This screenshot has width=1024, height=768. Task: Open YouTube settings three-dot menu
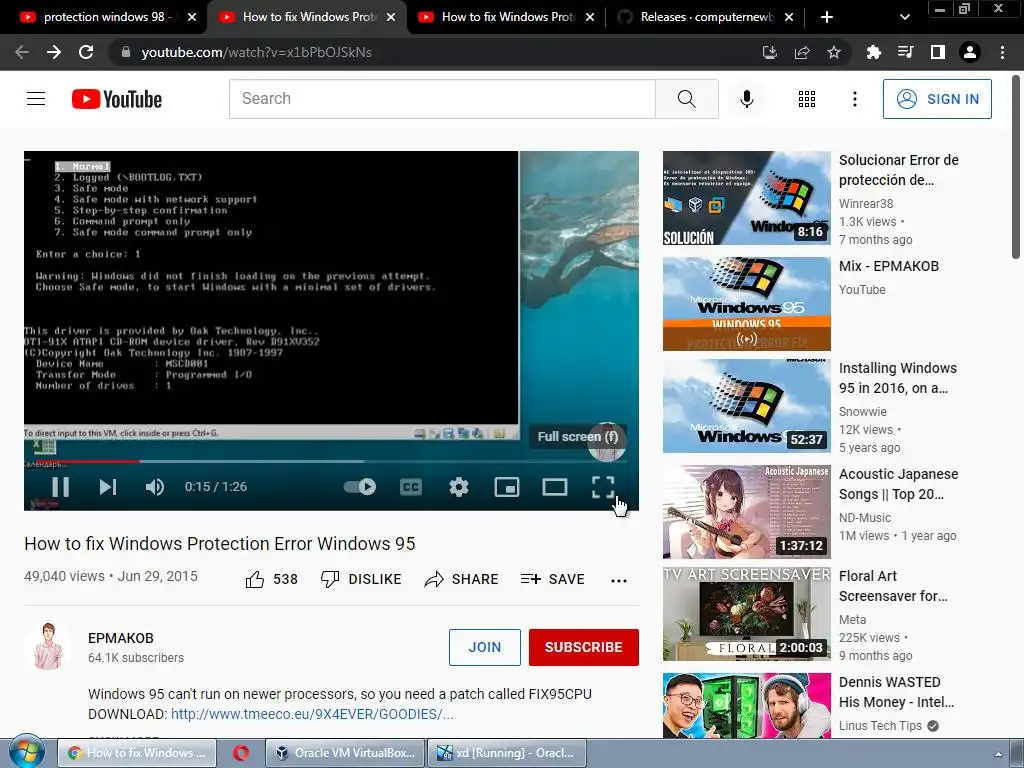(854, 99)
